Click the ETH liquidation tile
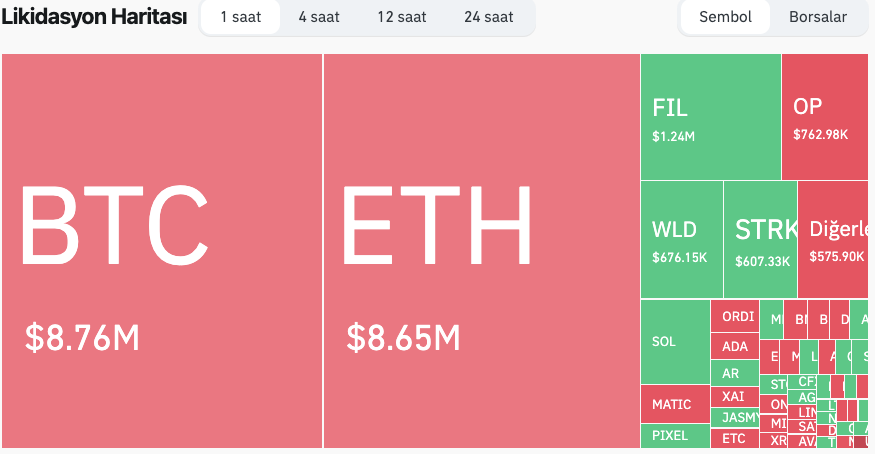 click(x=481, y=250)
